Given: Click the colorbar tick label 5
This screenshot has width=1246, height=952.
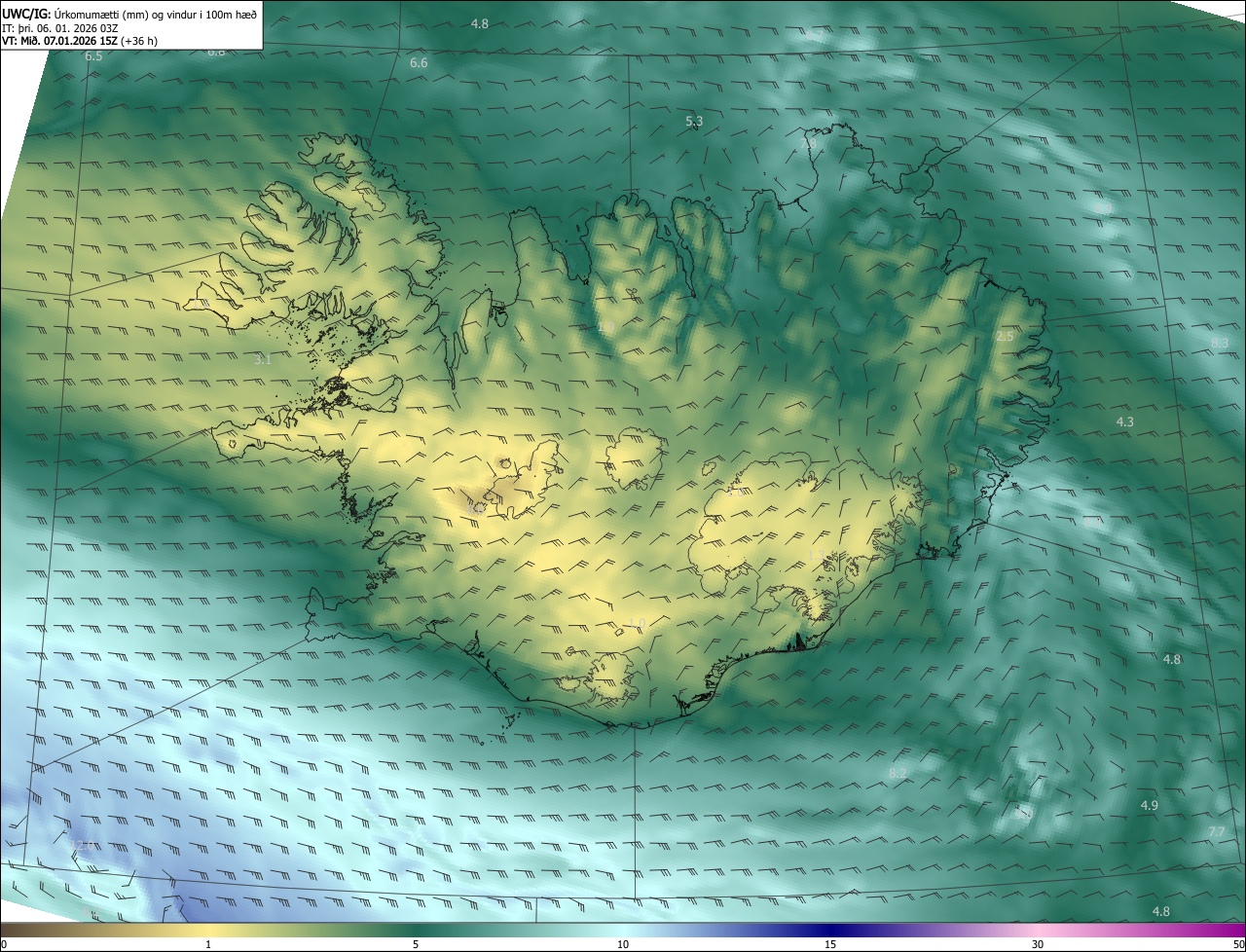Looking at the screenshot, I should pos(416,944).
